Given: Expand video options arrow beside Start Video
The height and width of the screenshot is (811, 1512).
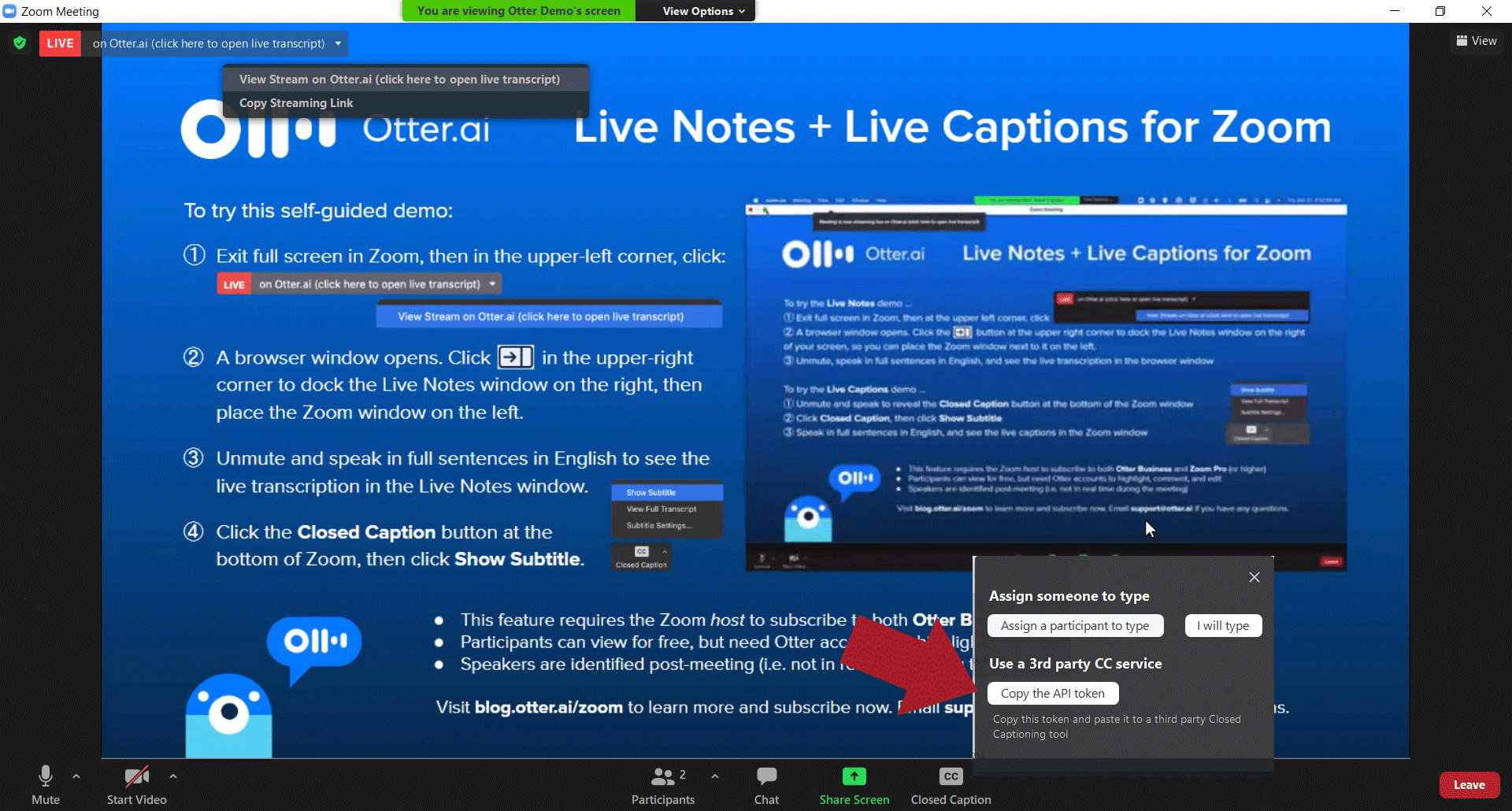Looking at the screenshot, I should (x=173, y=776).
